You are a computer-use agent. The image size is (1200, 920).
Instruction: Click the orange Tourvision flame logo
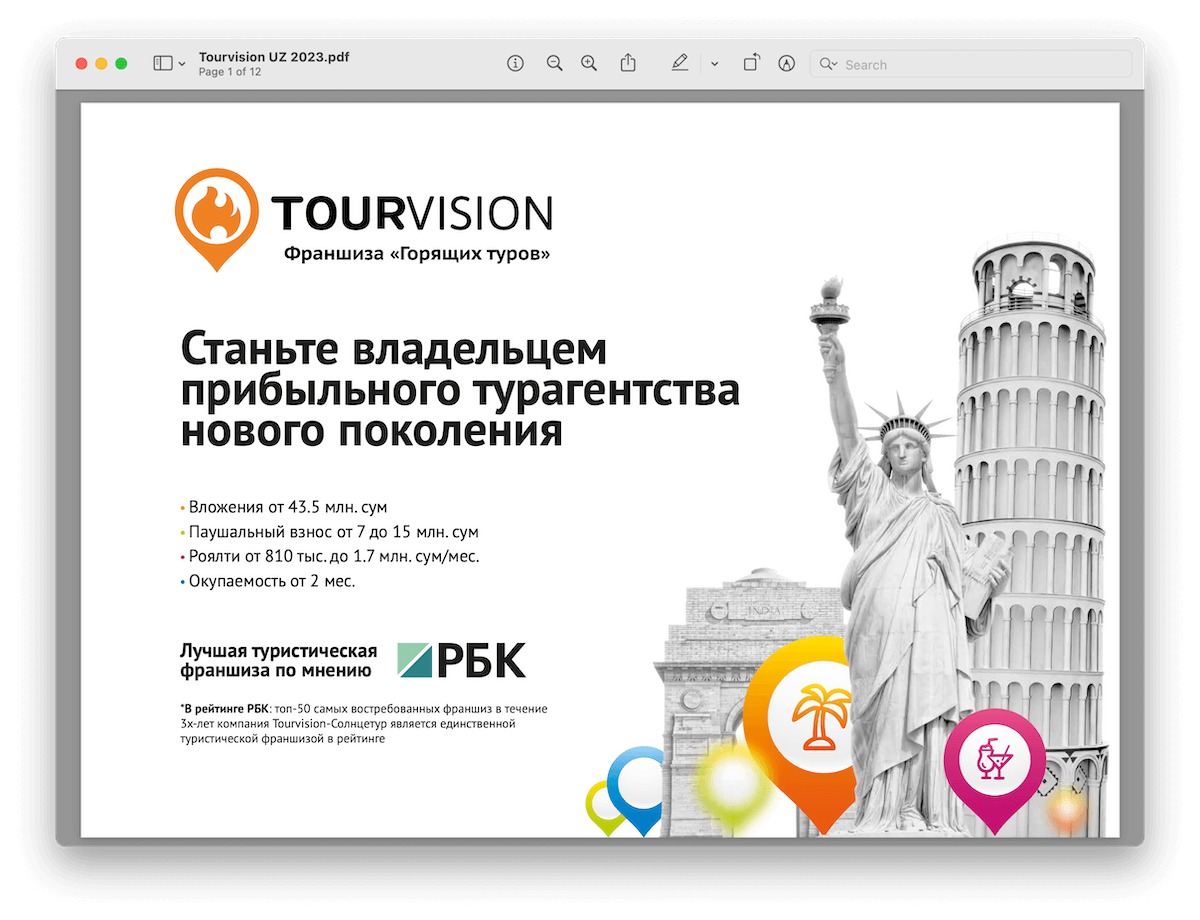pos(217,219)
